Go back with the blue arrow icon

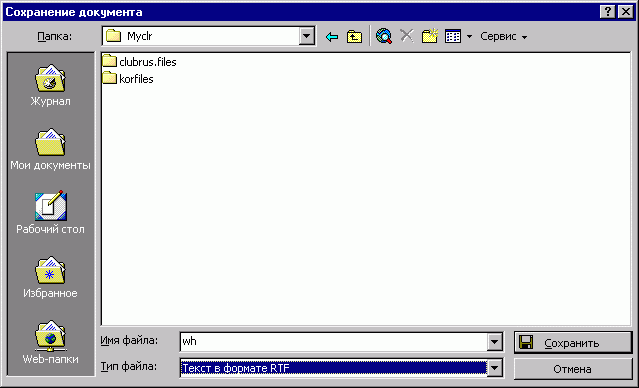coord(332,37)
